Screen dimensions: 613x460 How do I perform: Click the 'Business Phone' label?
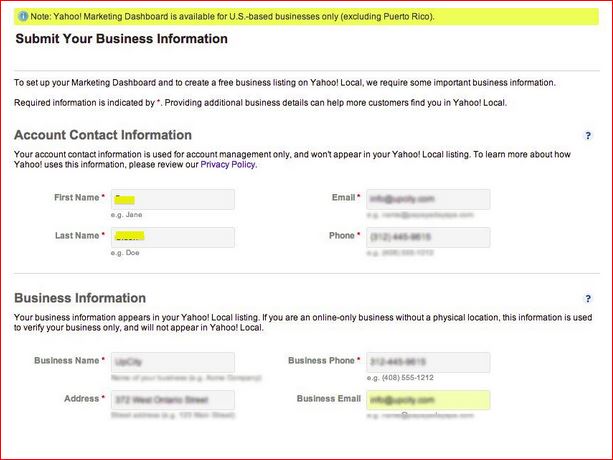321,360
